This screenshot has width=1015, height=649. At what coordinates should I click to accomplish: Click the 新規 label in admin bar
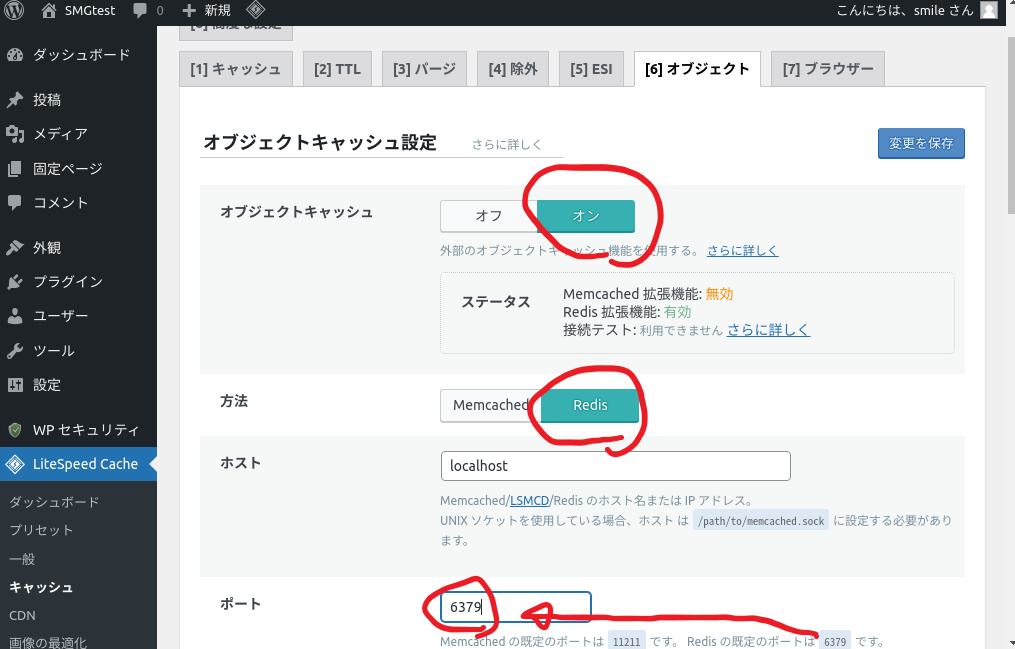218,10
